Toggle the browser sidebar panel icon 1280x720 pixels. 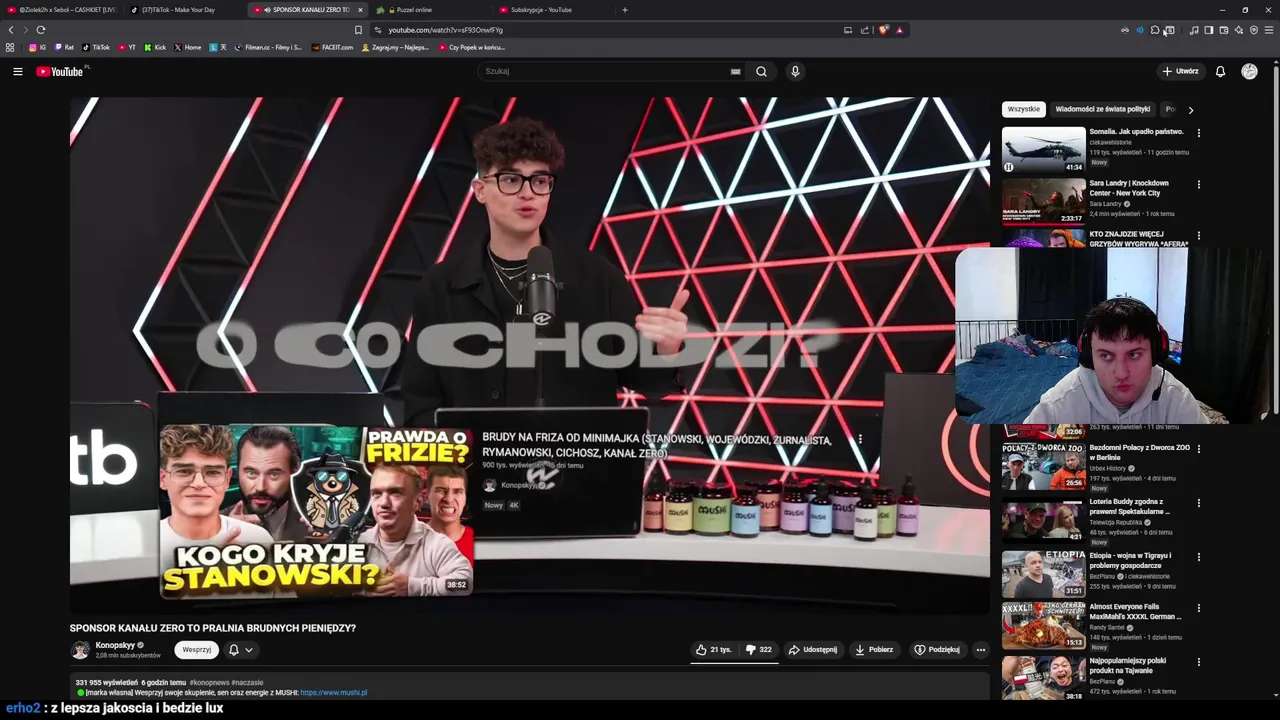click(x=1209, y=30)
